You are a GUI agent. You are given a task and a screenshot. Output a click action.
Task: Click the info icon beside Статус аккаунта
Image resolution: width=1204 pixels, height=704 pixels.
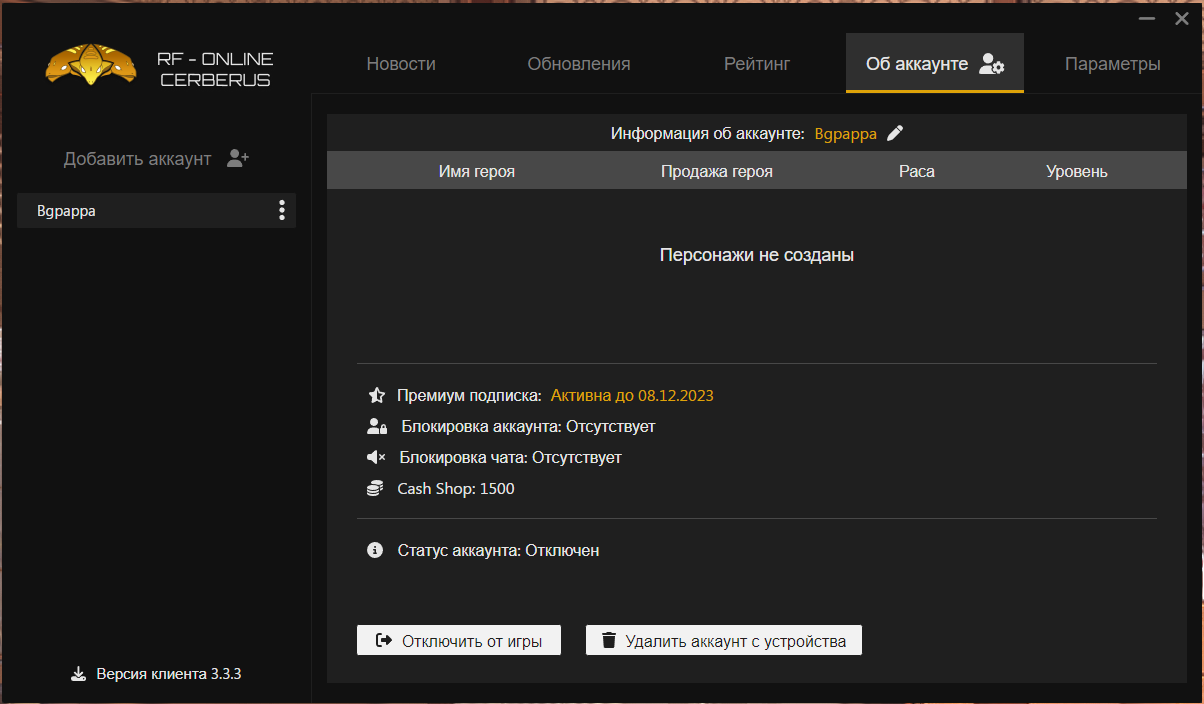point(375,550)
